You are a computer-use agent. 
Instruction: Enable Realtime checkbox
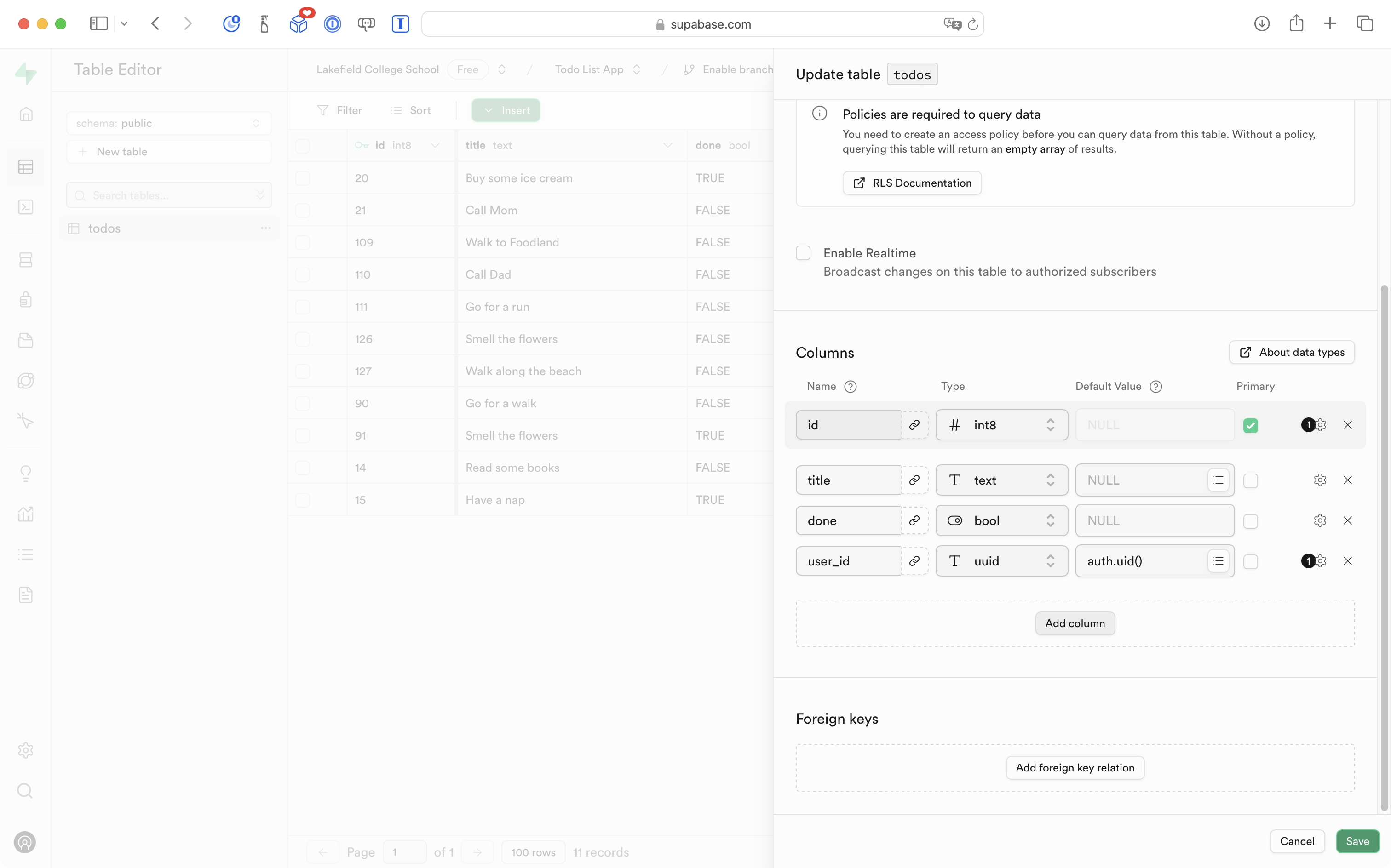[803, 253]
